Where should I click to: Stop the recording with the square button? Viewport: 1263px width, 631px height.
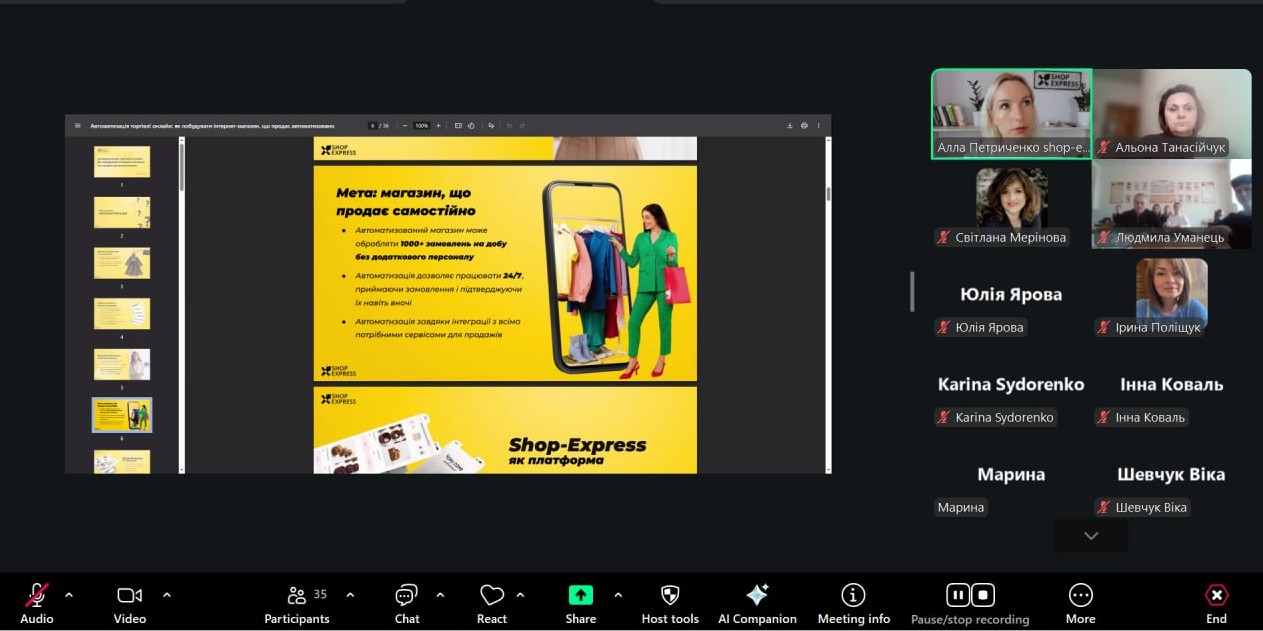point(984,596)
